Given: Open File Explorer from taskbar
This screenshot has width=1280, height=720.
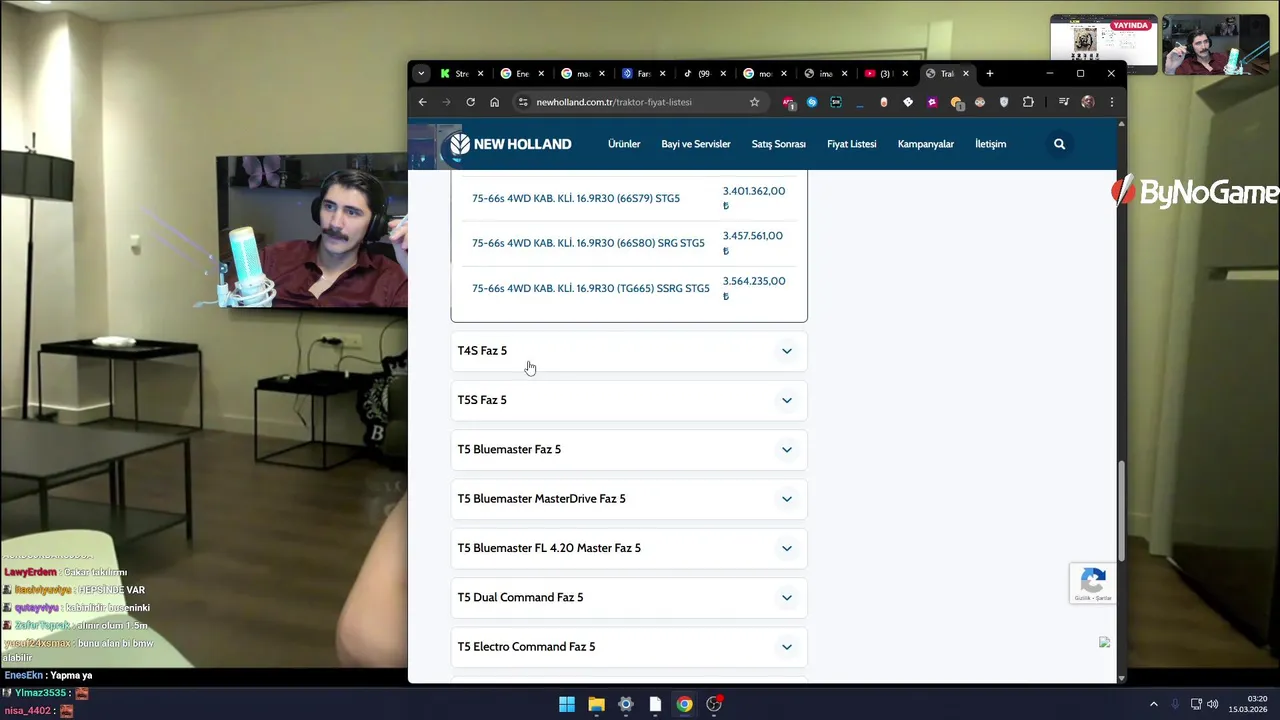Looking at the screenshot, I should pyautogui.click(x=596, y=704).
